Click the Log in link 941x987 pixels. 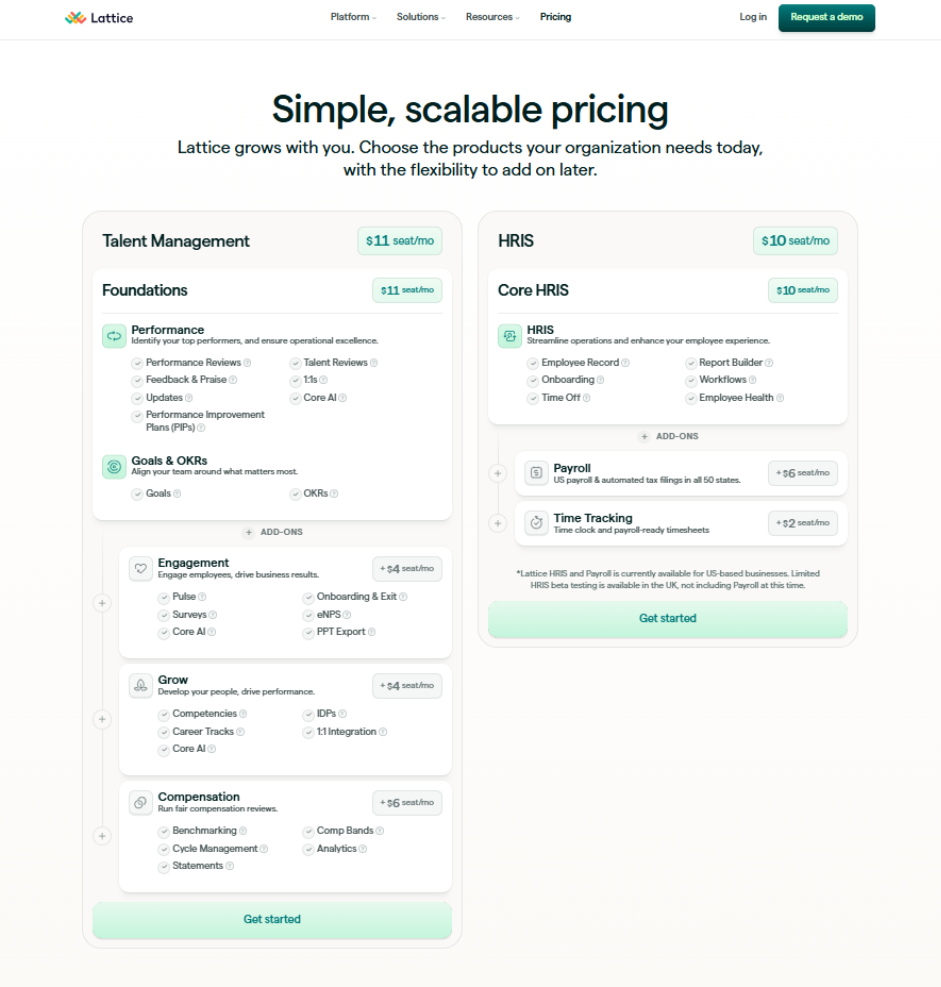coord(753,17)
